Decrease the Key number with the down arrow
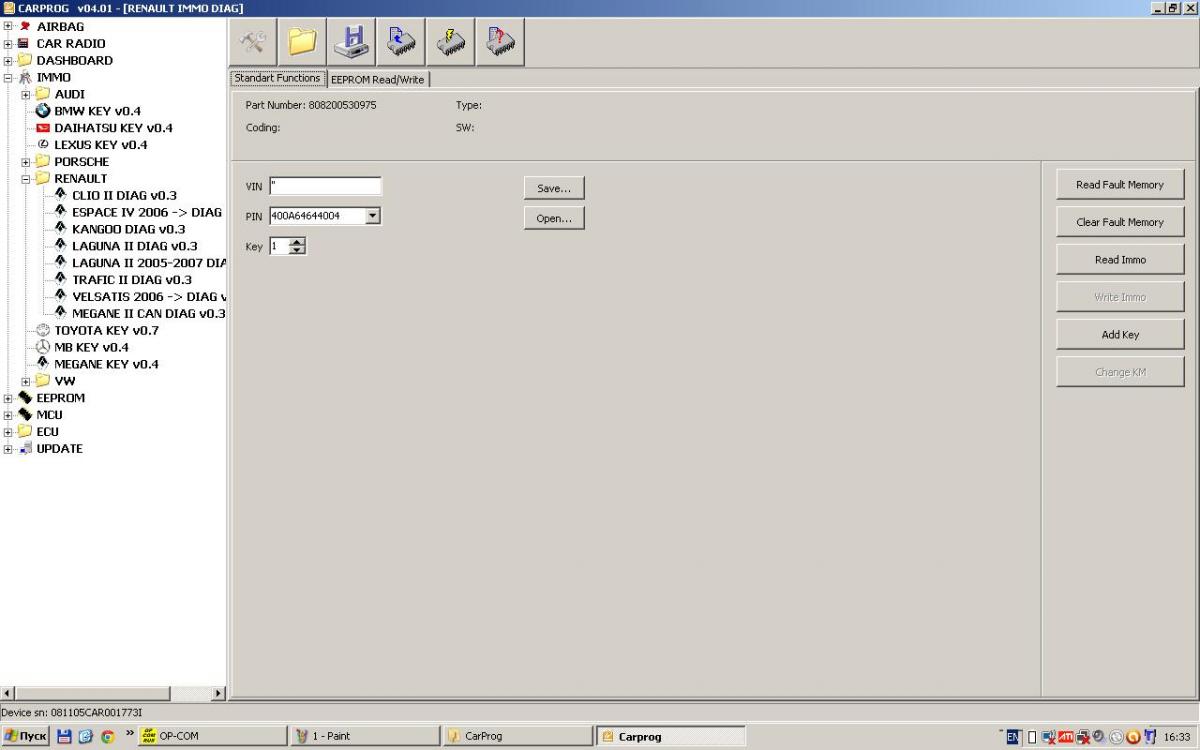 point(296,250)
